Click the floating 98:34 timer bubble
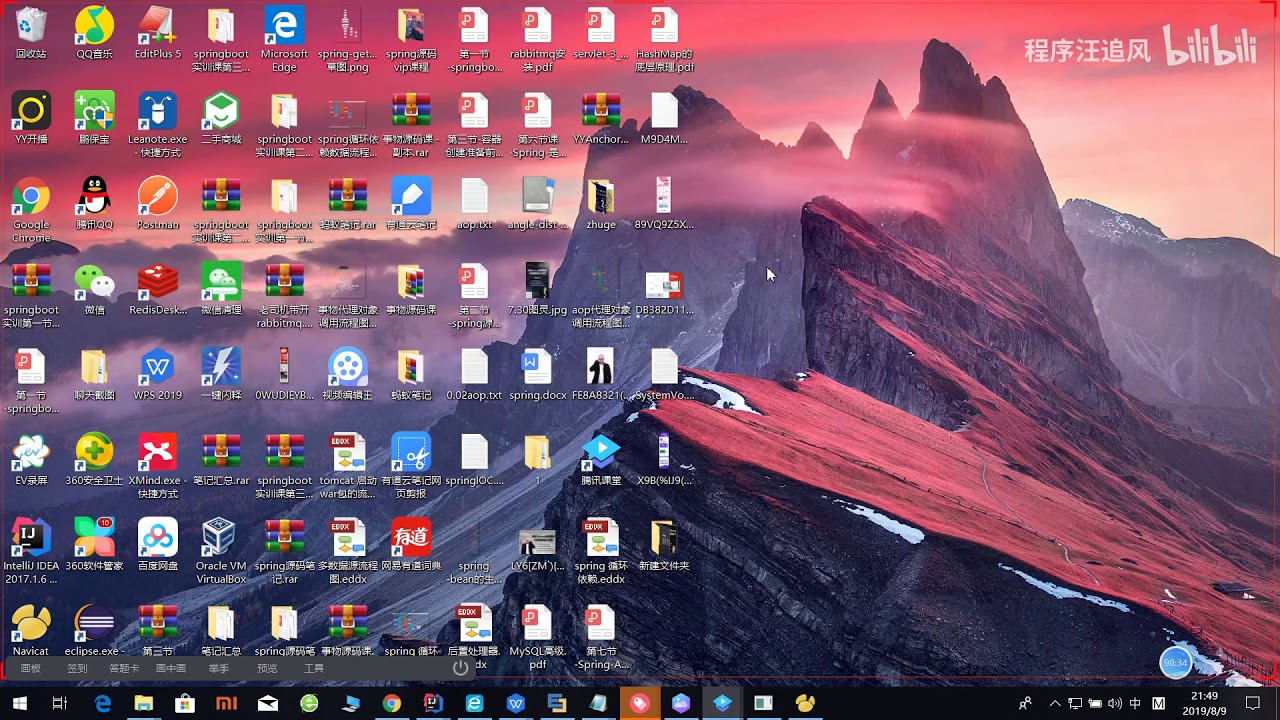Viewport: 1280px width, 720px height. click(x=1175, y=662)
